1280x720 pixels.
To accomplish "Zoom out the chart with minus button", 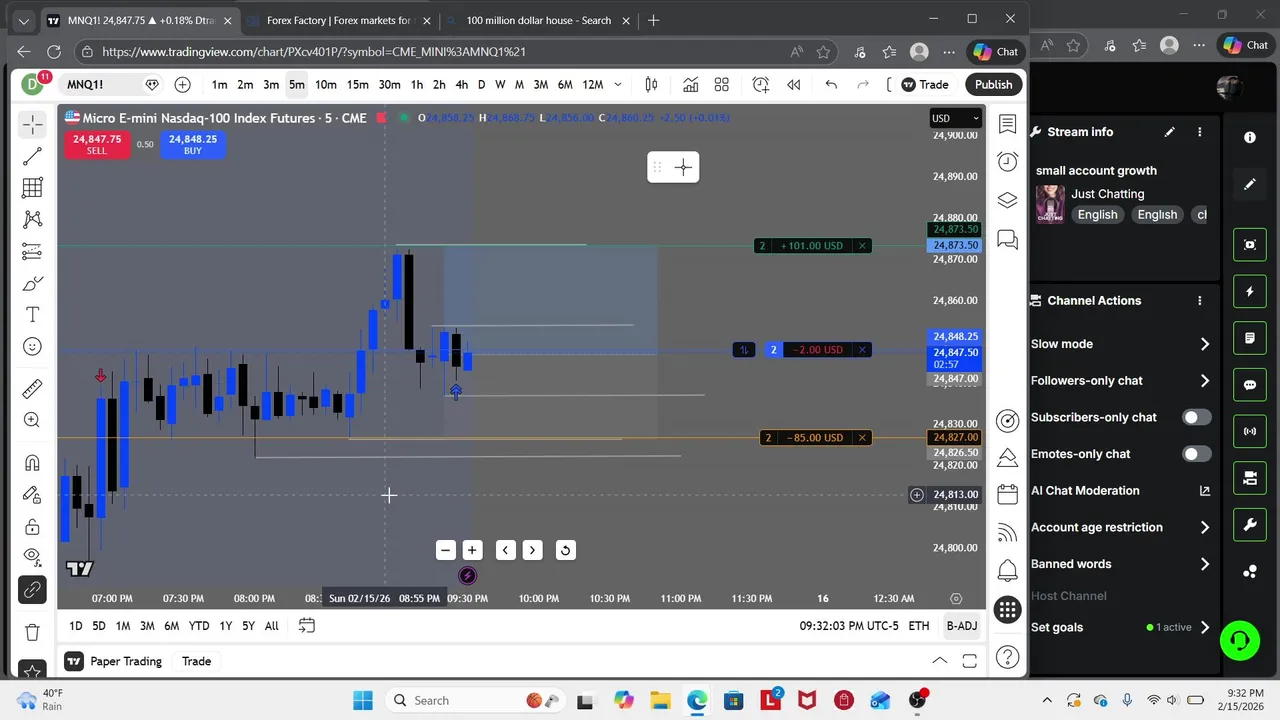I will pyautogui.click(x=445, y=550).
